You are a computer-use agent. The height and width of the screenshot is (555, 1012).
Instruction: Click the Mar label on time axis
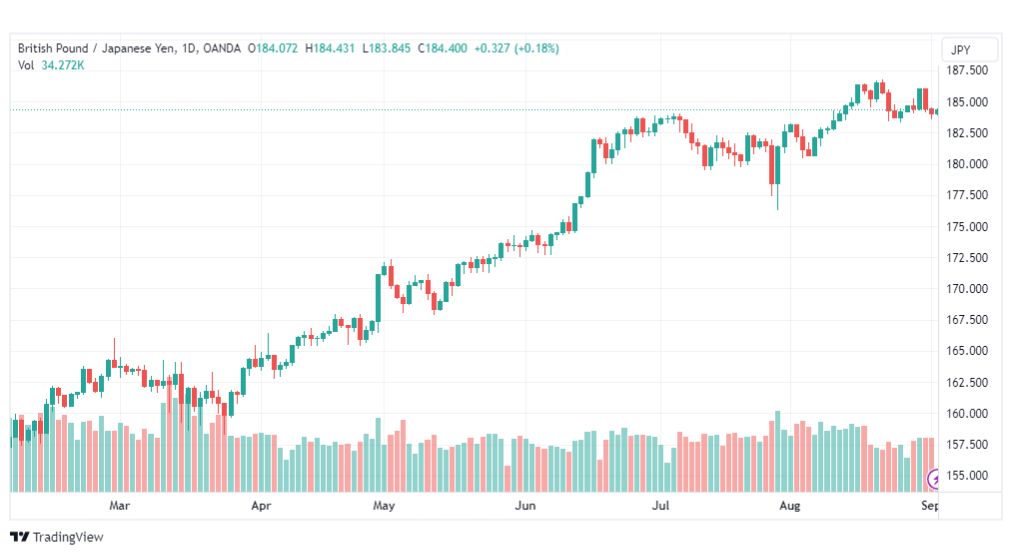click(119, 505)
